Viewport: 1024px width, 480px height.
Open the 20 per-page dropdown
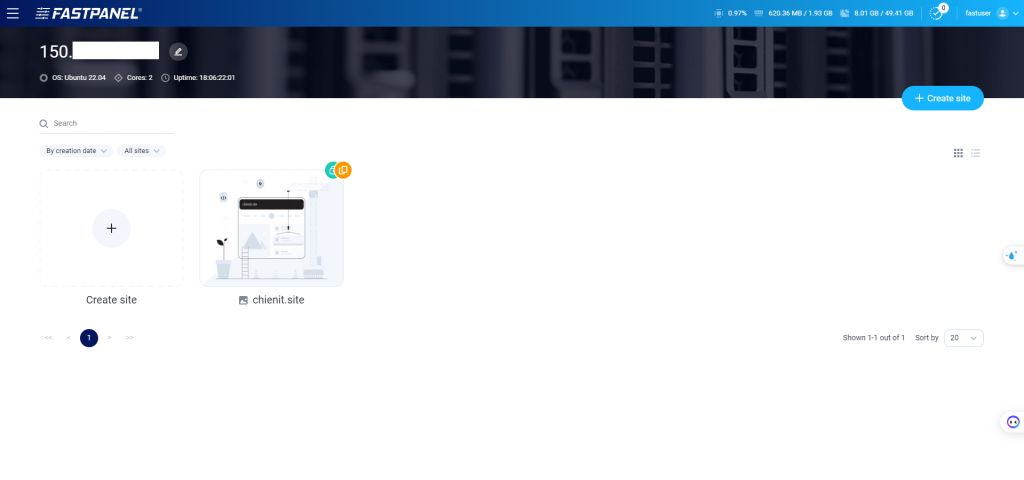[963, 338]
